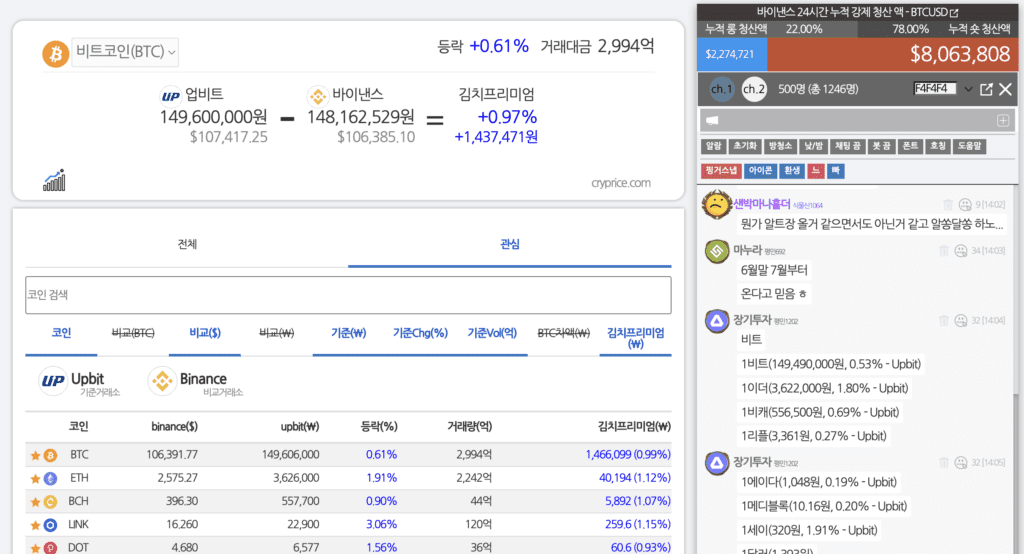This screenshot has width=1024, height=554.
Task: Click the Upbit logo above 149,600,000원
Action: pos(170,96)
